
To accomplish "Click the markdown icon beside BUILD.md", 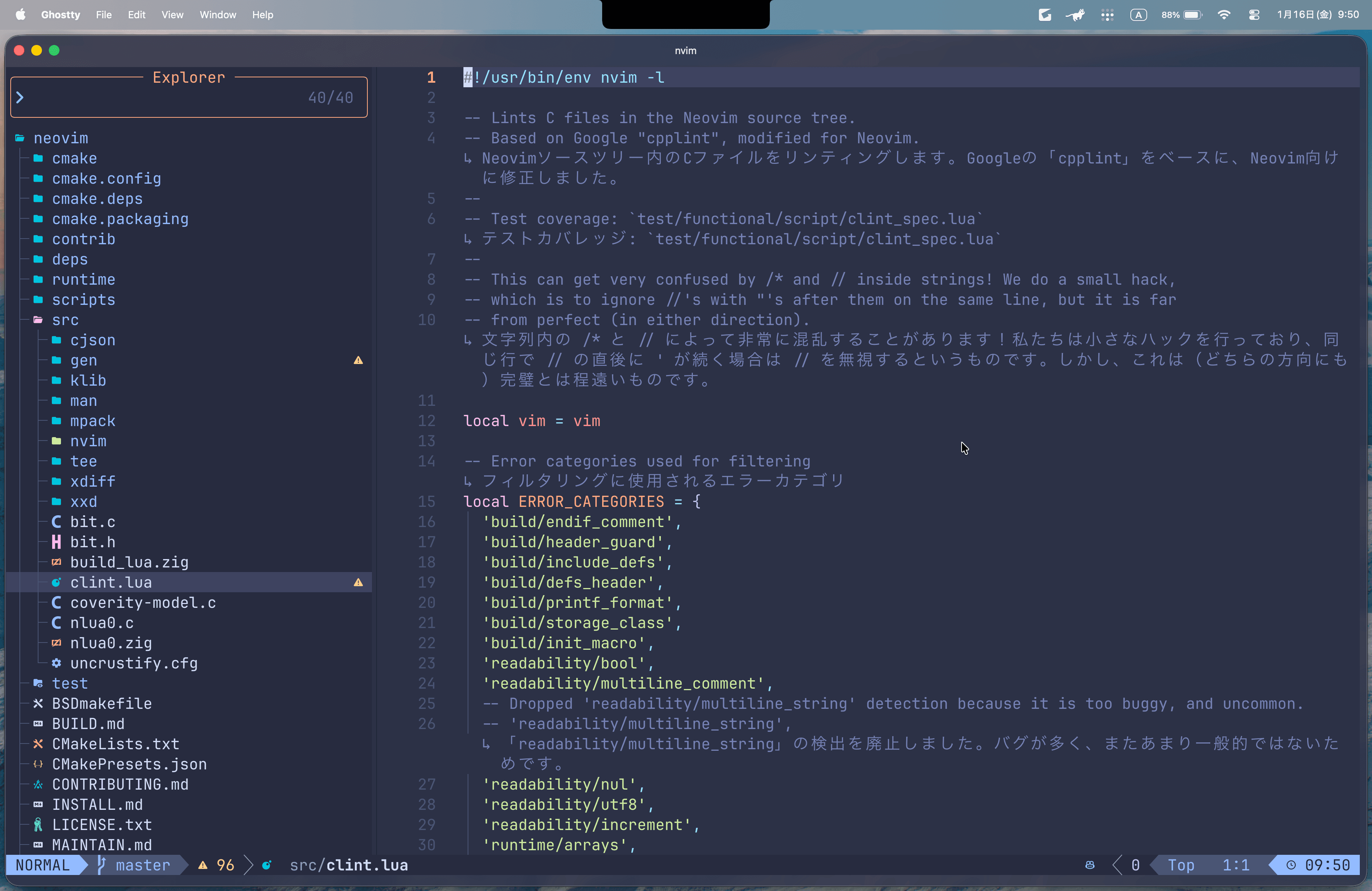I will (x=38, y=723).
